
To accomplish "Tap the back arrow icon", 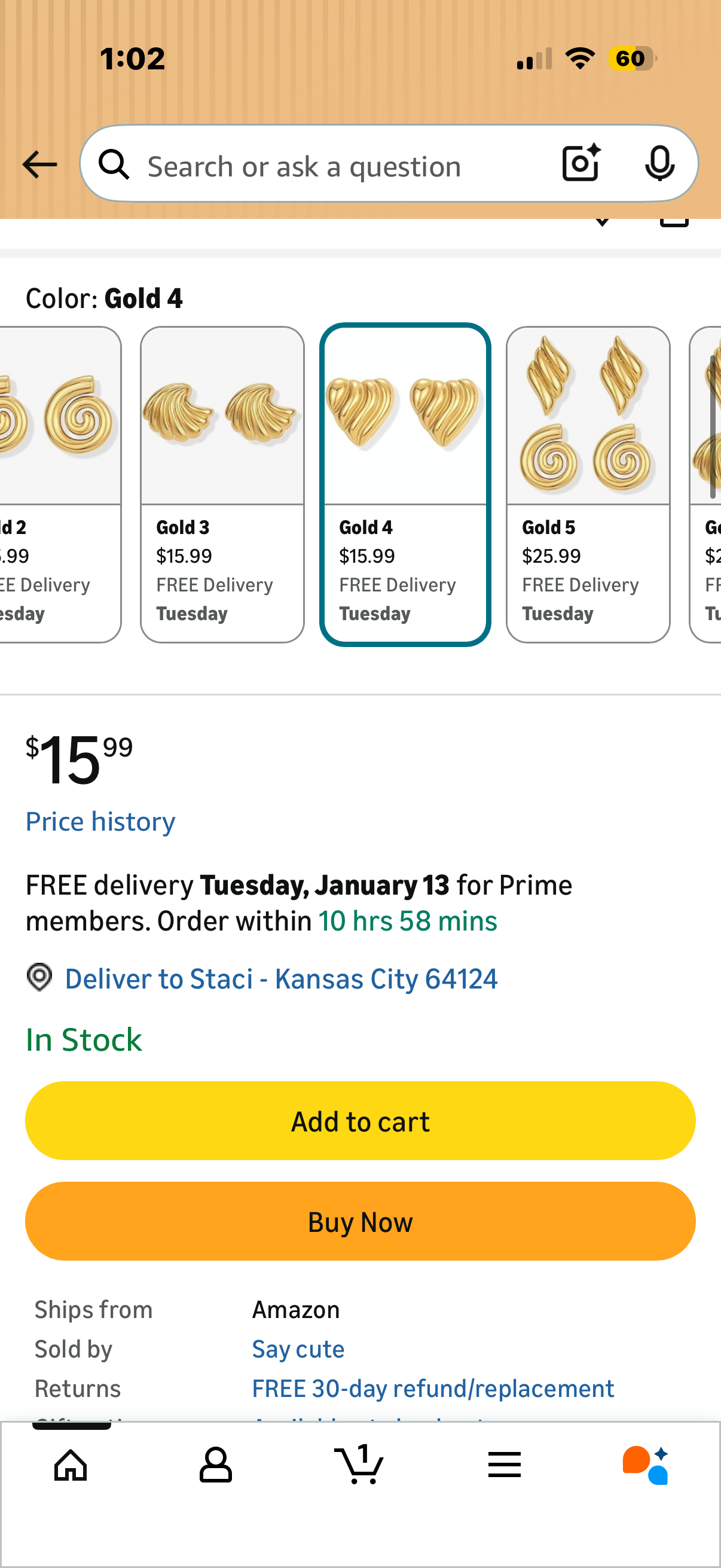I will 39,164.
